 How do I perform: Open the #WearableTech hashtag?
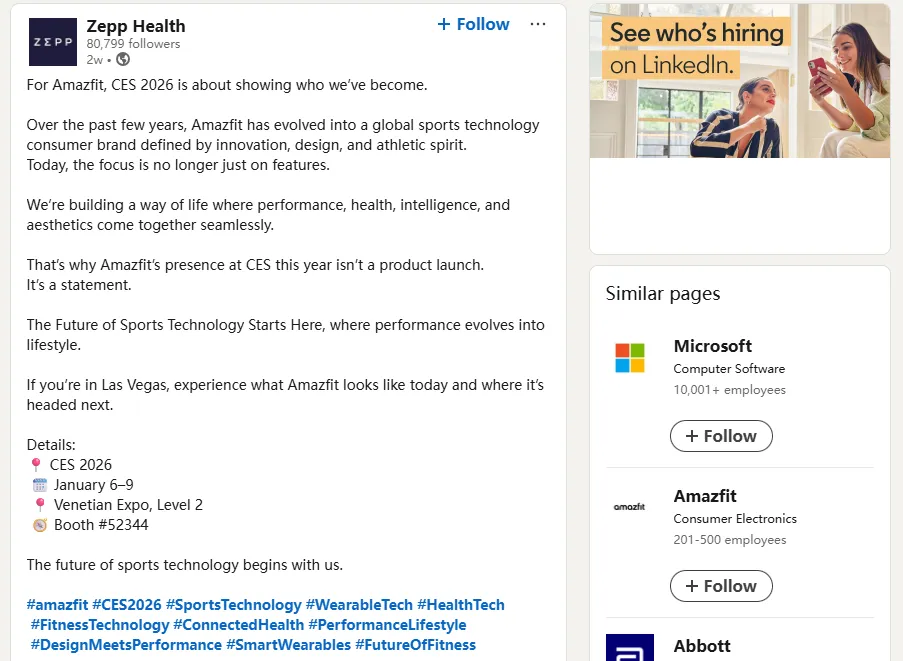[x=359, y=605]
